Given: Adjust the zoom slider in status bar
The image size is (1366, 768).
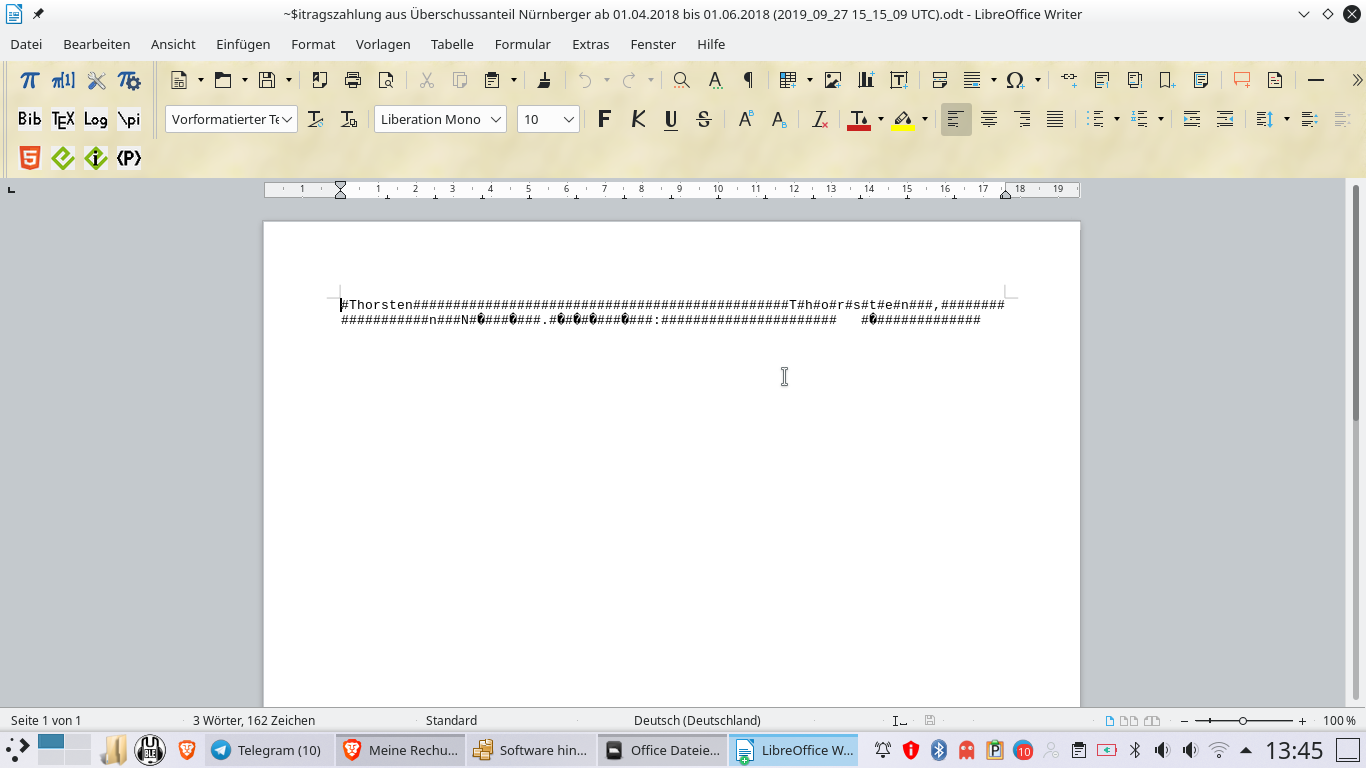Looking at the screenshot, I should pos(1243,721).
